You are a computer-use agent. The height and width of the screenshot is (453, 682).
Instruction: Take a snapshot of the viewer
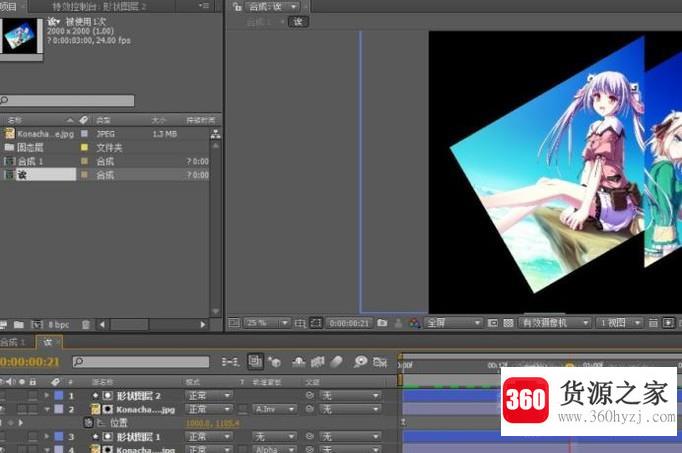click(382, 323)
